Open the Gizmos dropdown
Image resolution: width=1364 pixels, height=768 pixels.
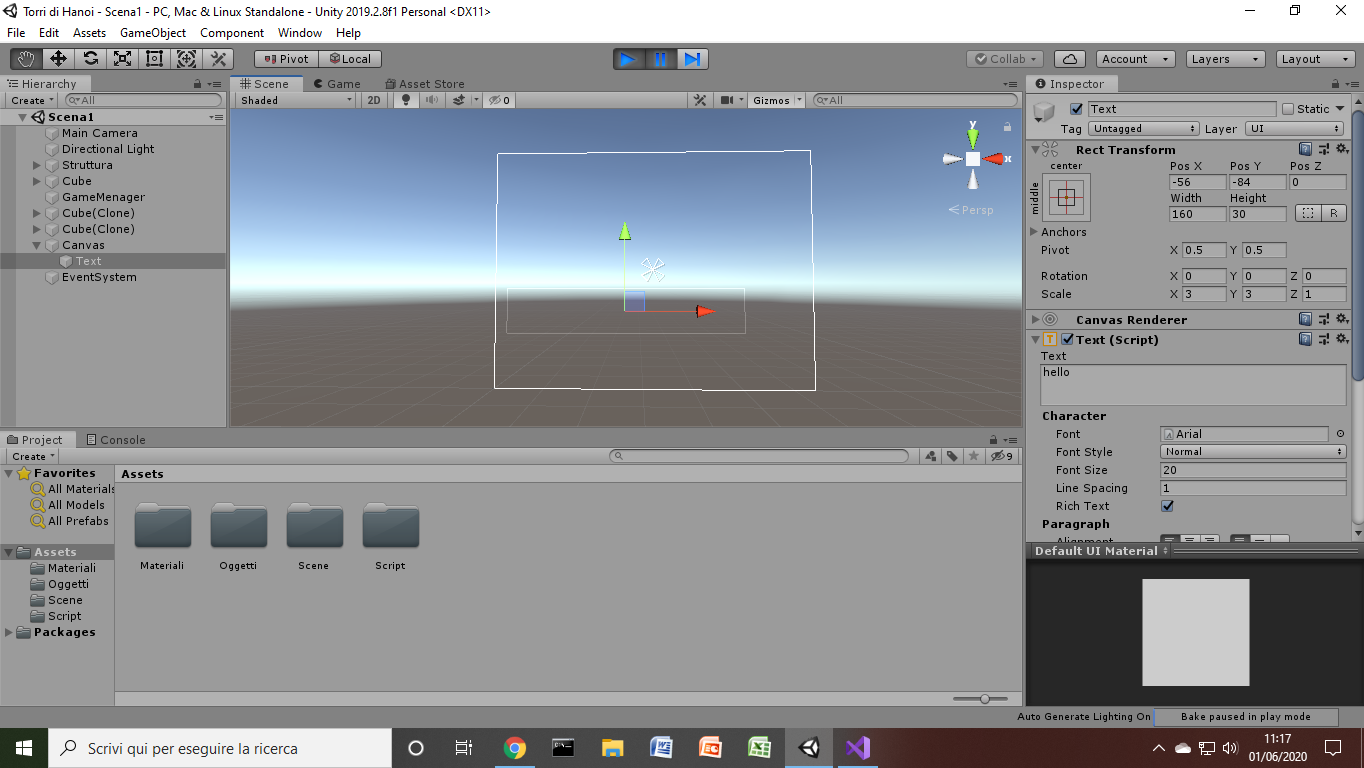point(777,100)
